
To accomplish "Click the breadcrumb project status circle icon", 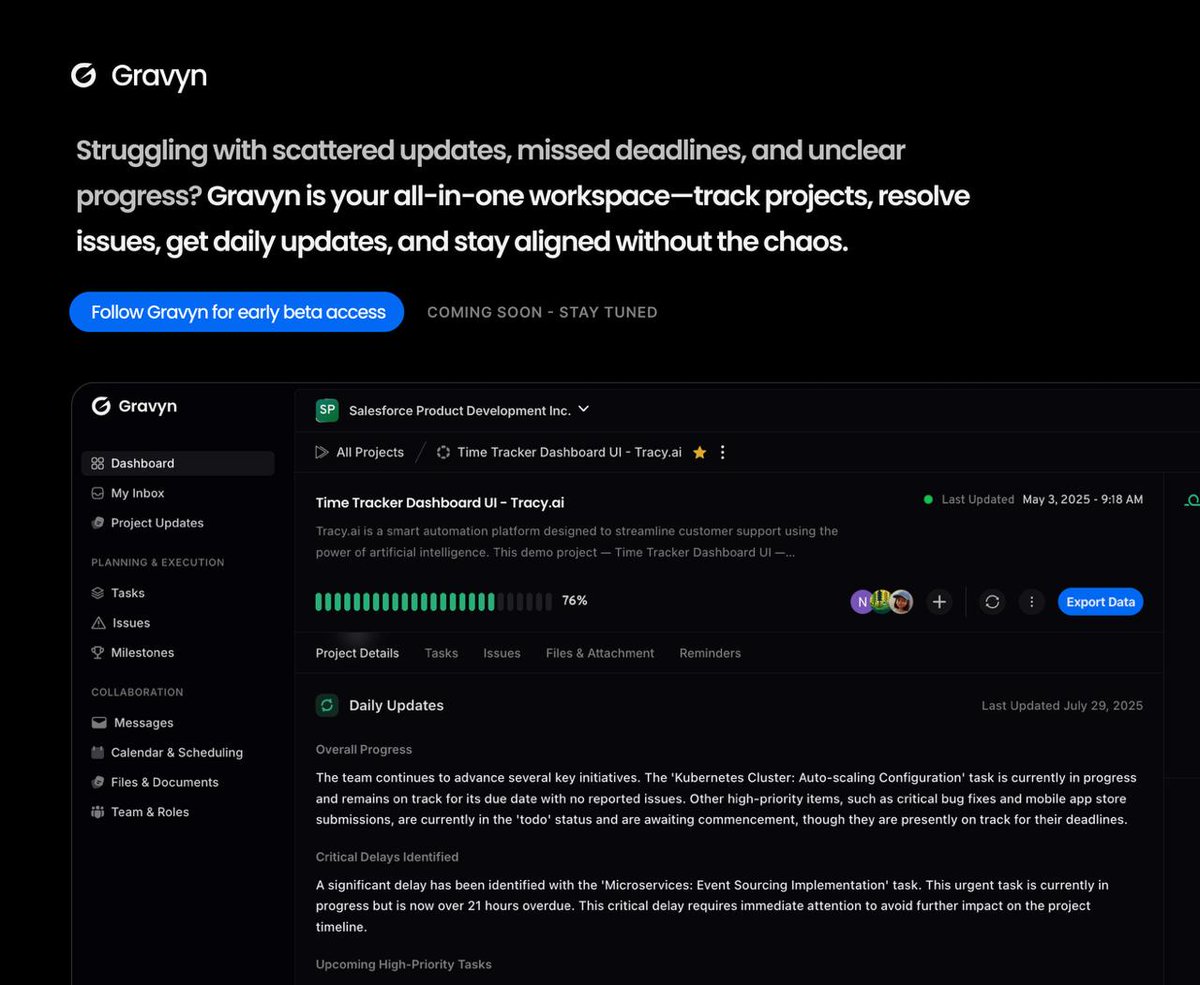I will tap(443, 452).
